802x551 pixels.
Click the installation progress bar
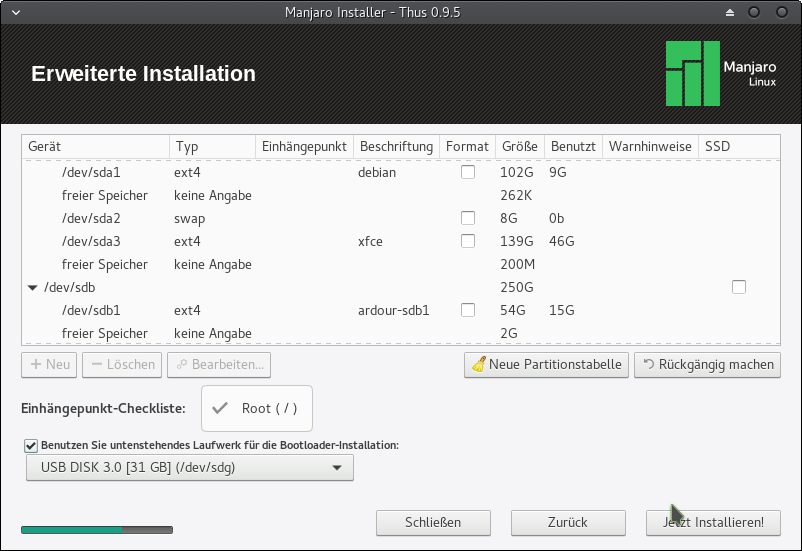pyautogui.click(x=97, y=530)
